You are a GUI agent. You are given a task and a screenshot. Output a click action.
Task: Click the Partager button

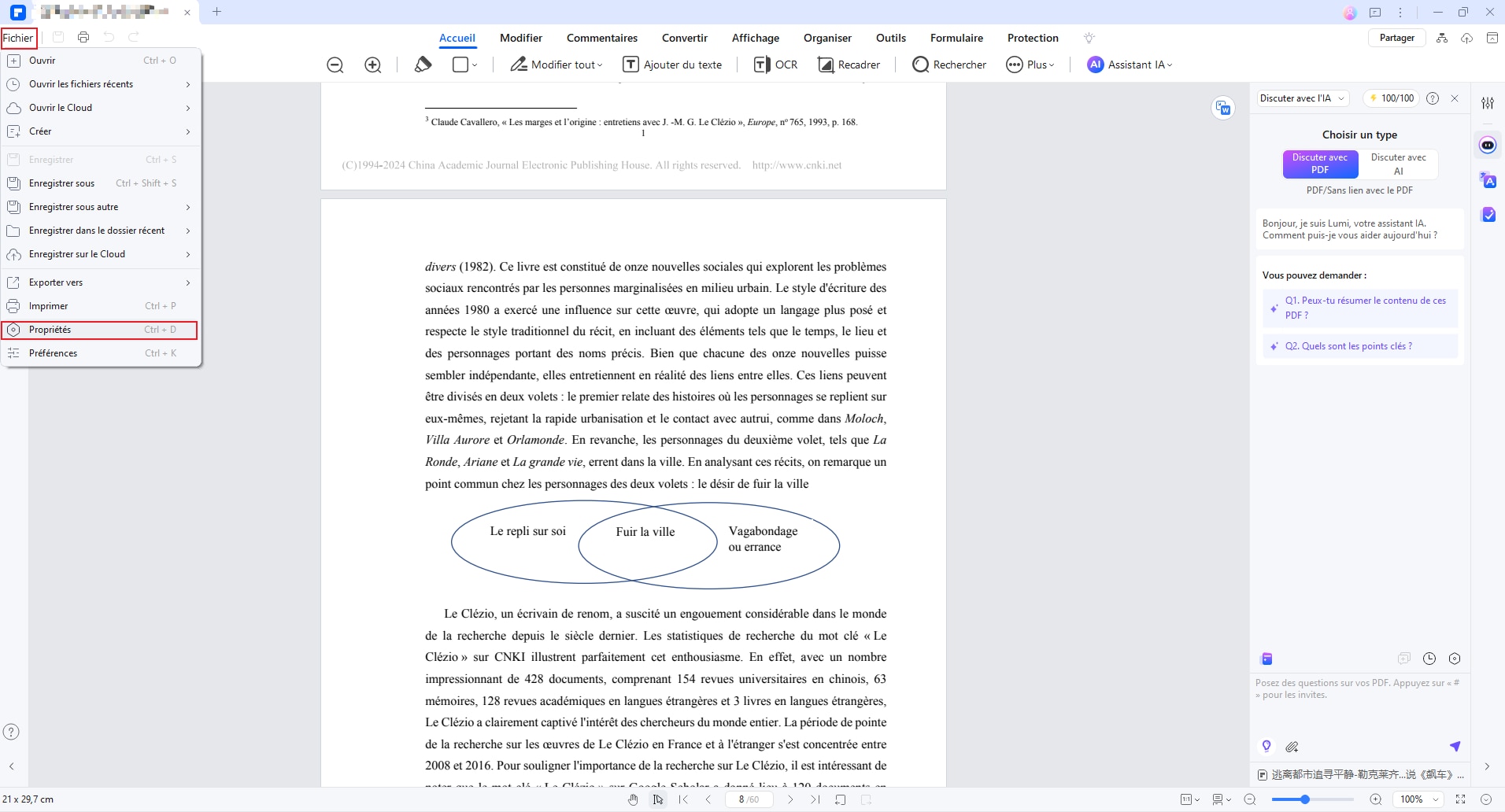(1396, 38)
